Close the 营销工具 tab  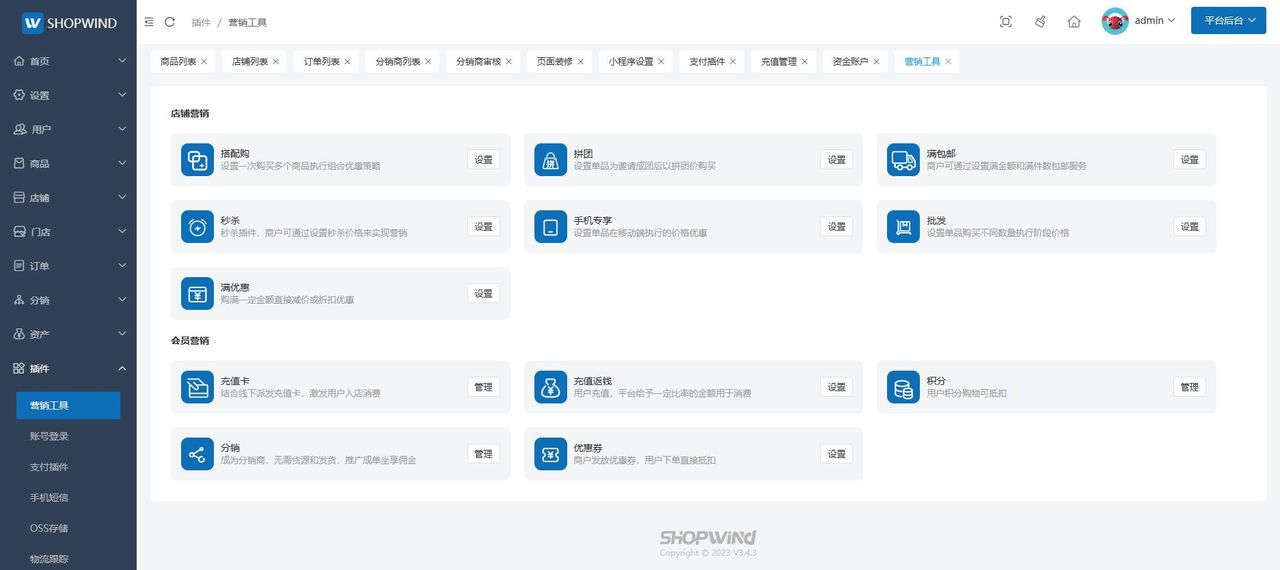click(948, 61)
